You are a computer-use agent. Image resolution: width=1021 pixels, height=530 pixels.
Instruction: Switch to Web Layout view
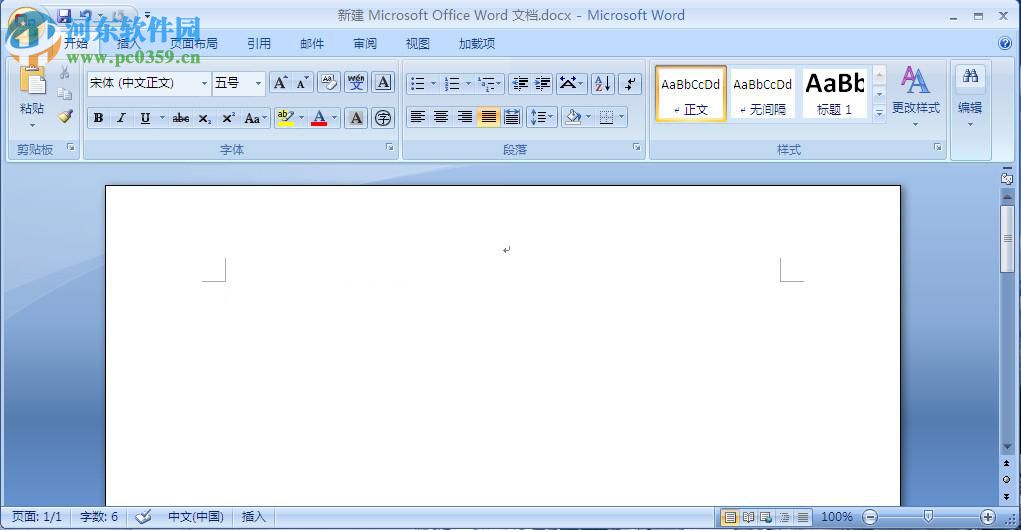tap(766, 517)
